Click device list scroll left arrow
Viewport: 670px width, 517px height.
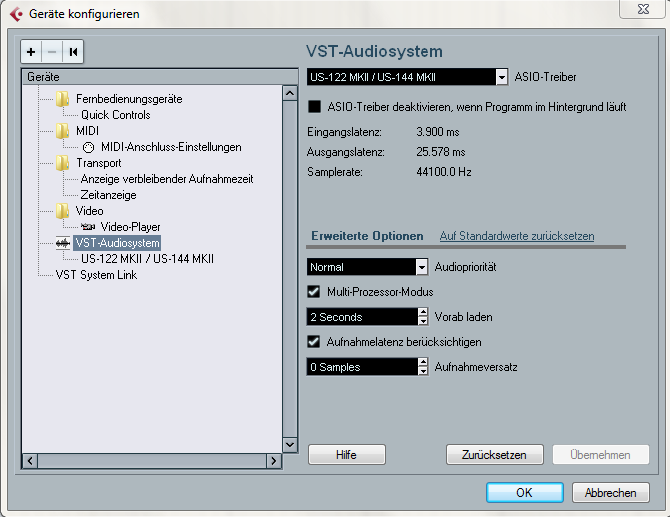pyautogui.click(x=30, y=461)
